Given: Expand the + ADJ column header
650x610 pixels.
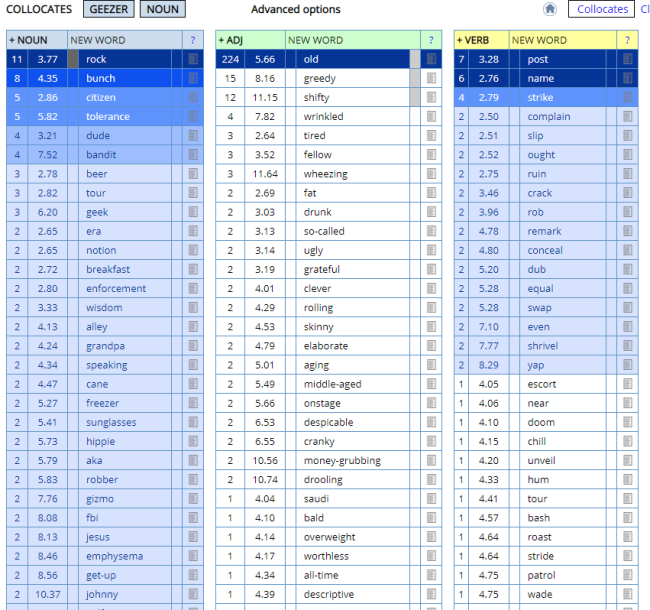Looking at the screenshot, I should (x=230, y=40).
